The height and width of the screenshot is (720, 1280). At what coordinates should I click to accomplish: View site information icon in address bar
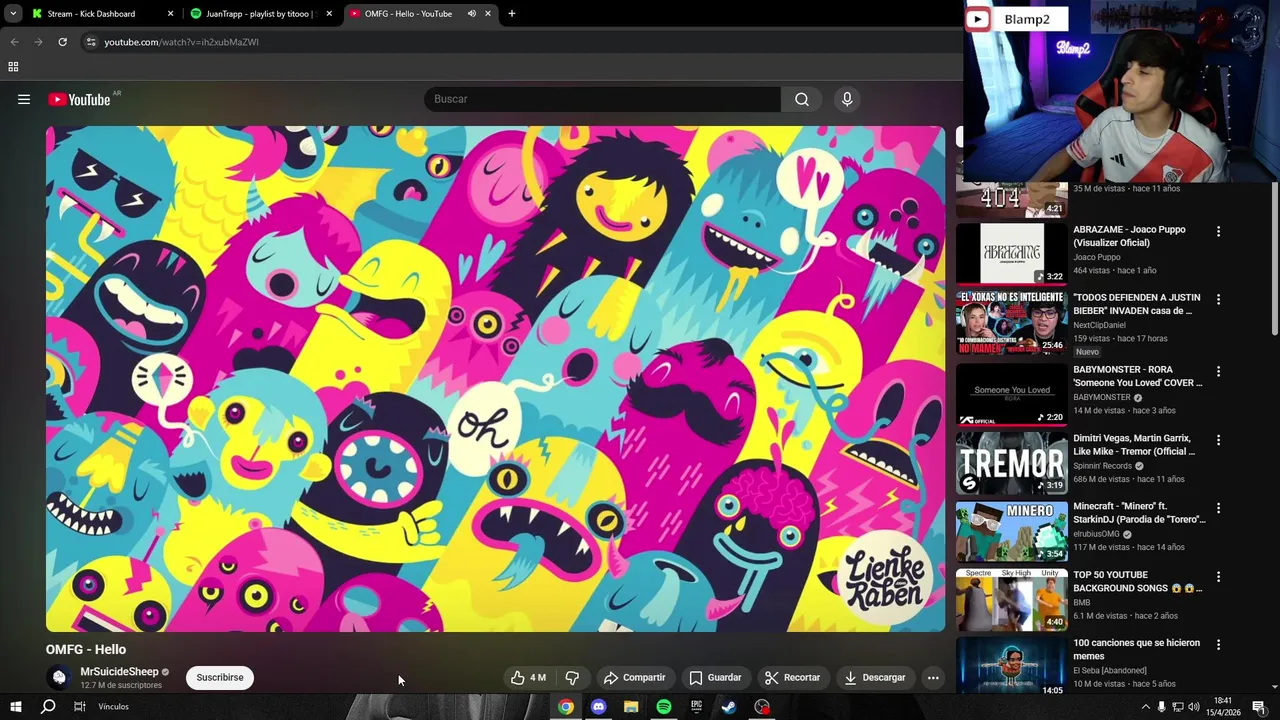(91, 42)
